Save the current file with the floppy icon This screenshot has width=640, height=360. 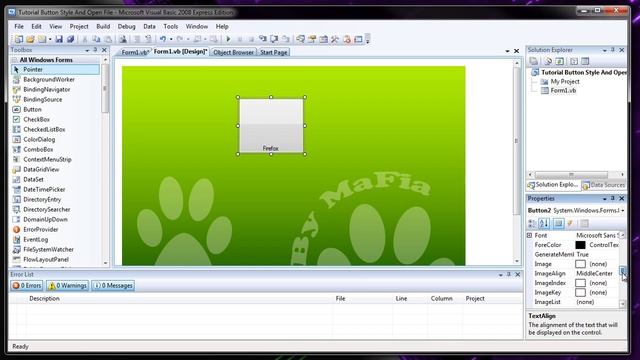tap(59, 39)
